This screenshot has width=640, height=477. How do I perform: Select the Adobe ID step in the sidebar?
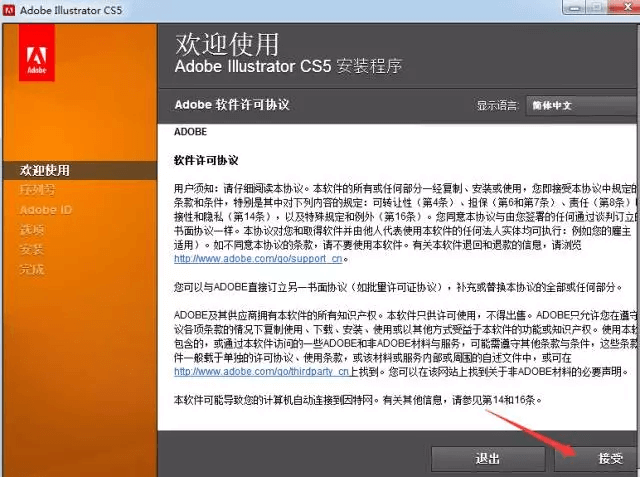click(46, 210)
